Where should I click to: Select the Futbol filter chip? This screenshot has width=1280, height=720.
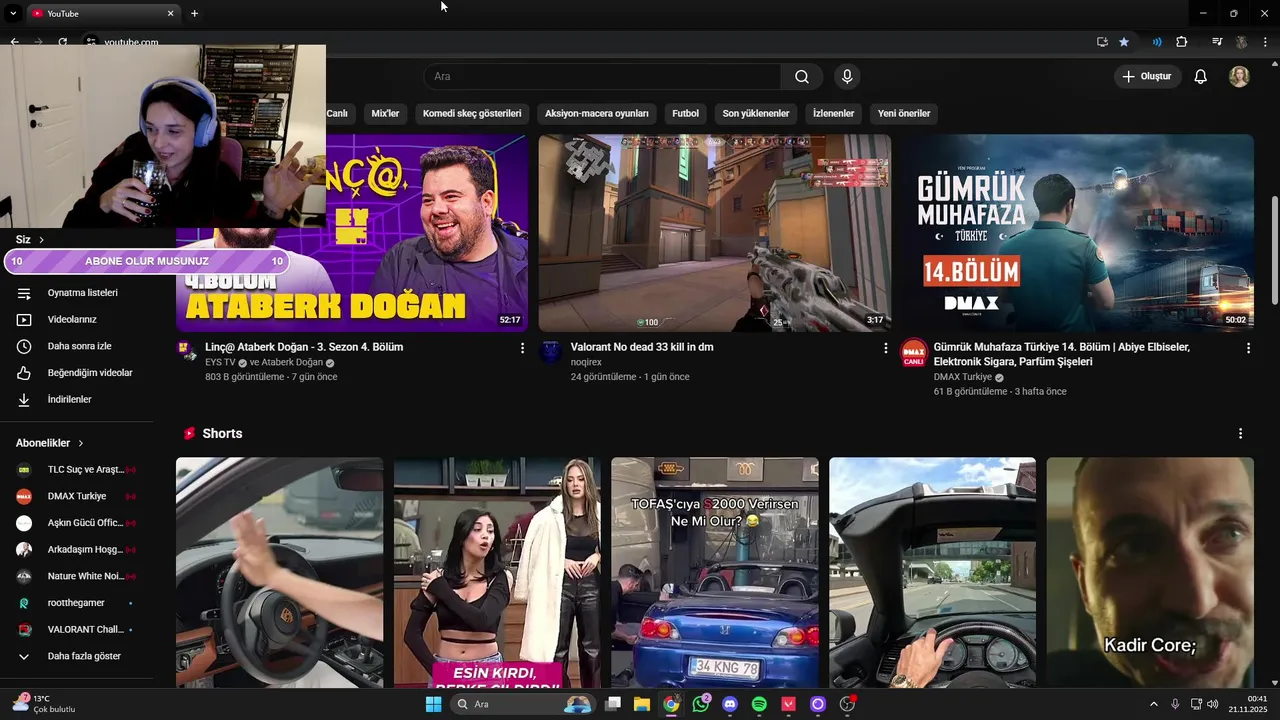pos(685,113)
